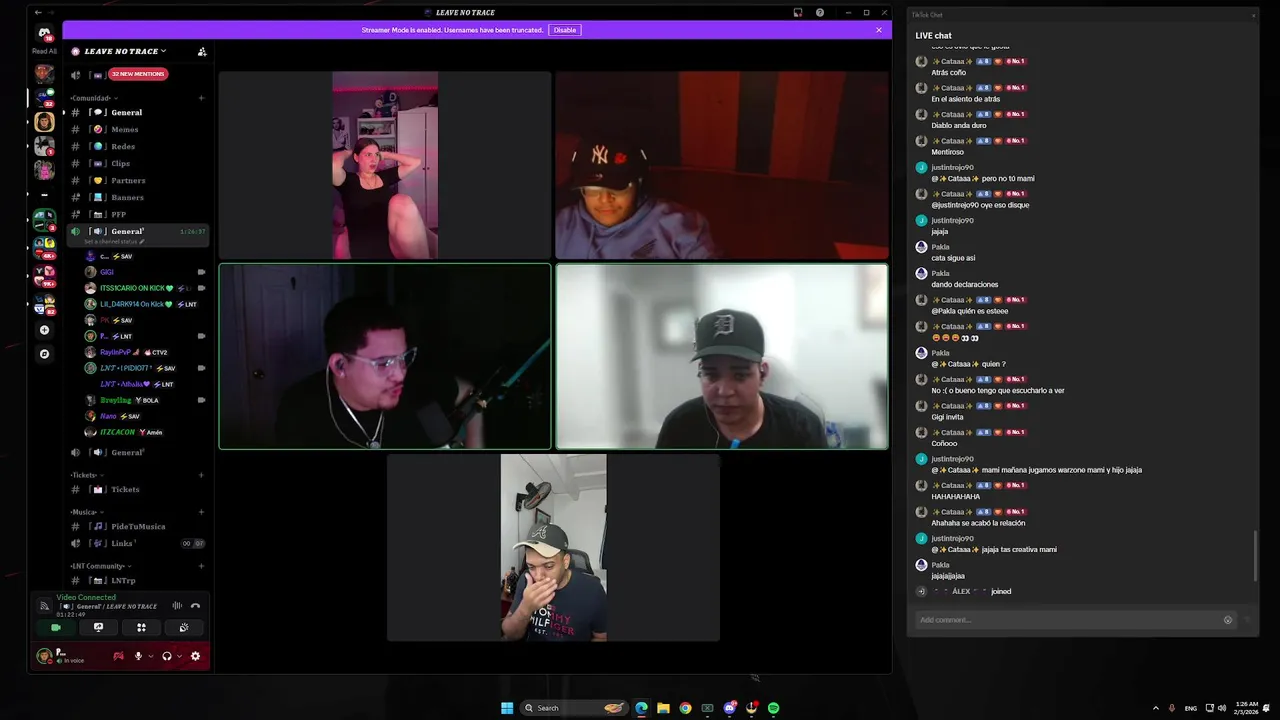1280x720 pixels.
Task: Open Discord help question mark icon
Action: pyautogui.click(x=820, y=13)
